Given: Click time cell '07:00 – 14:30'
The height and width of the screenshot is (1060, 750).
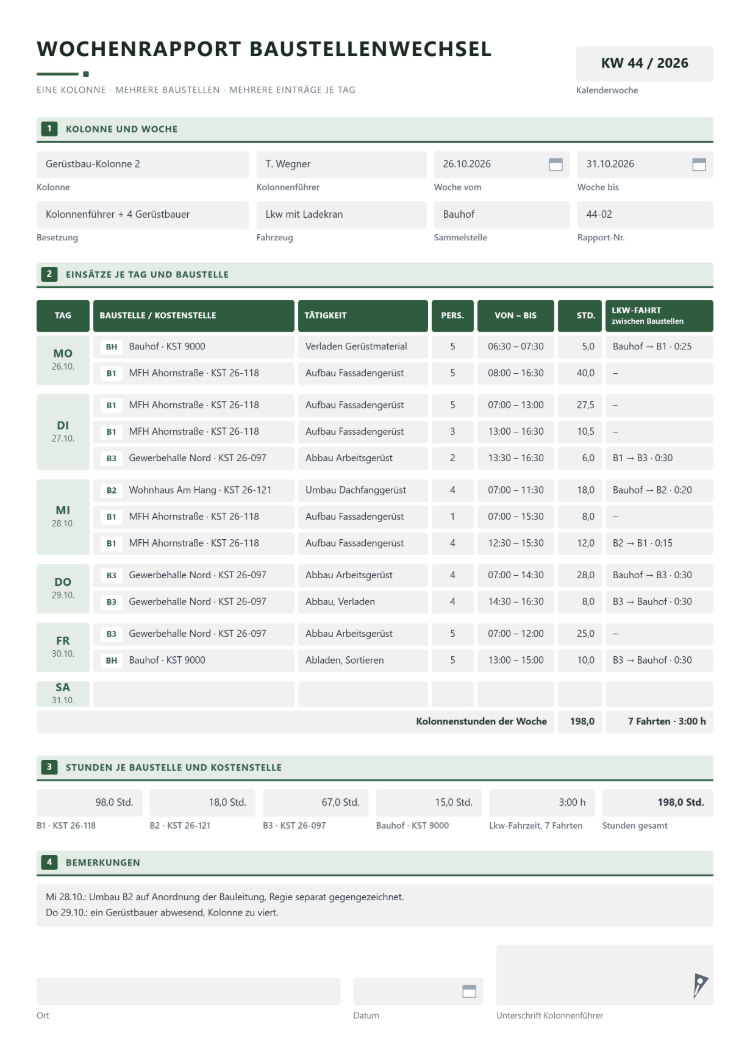Looking at the screenshot, I should click(x=515, y=575).
